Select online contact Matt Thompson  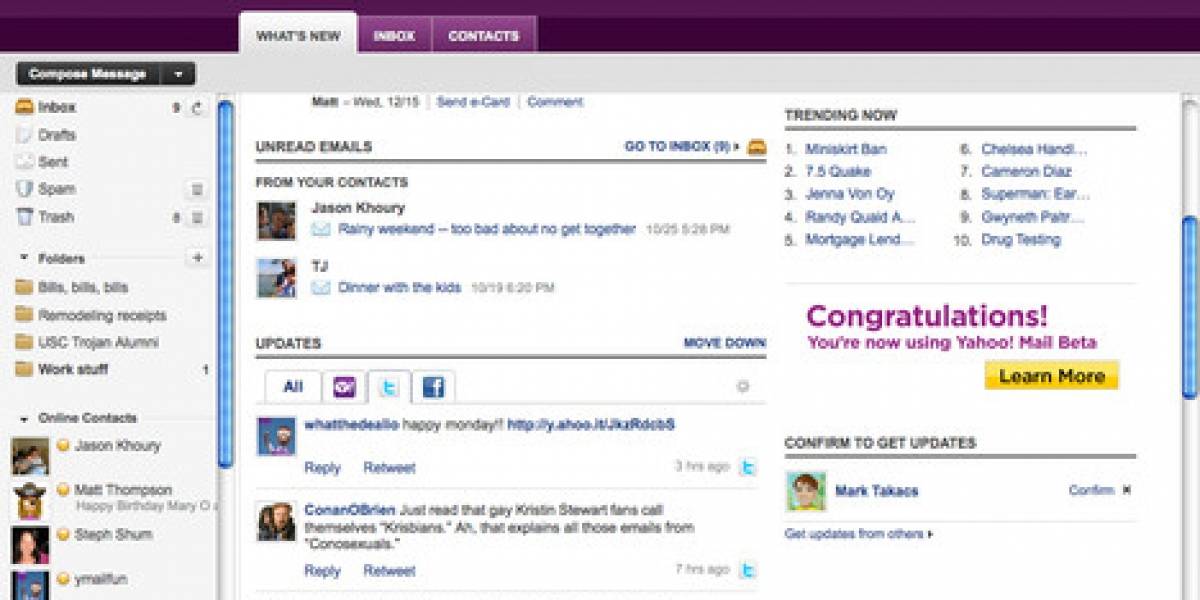123,490
